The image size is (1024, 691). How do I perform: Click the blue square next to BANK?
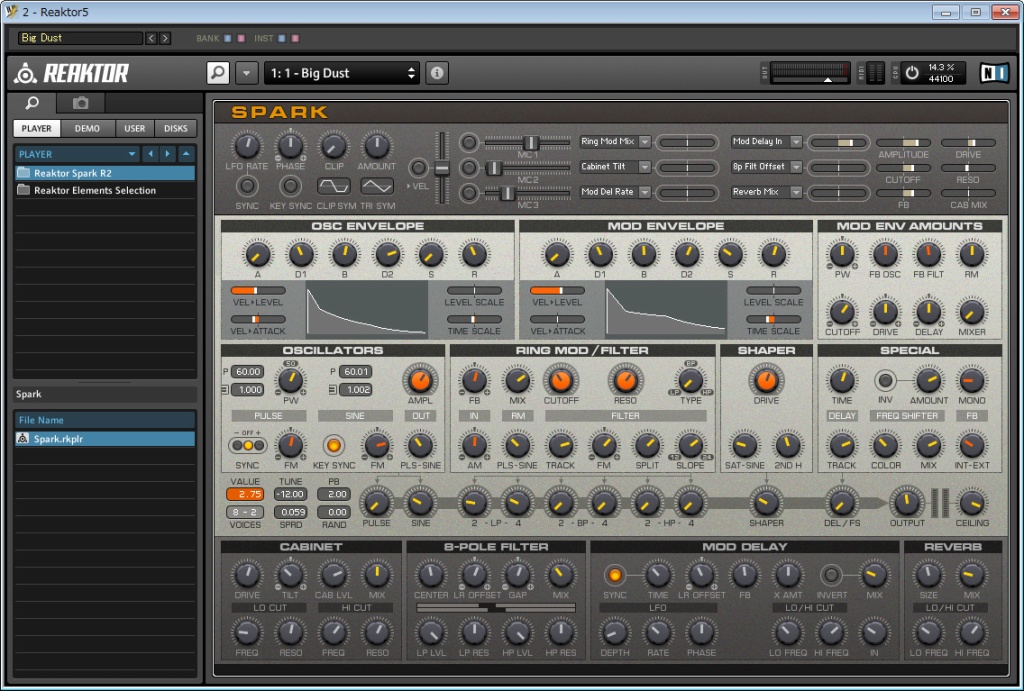pos(228,39)
